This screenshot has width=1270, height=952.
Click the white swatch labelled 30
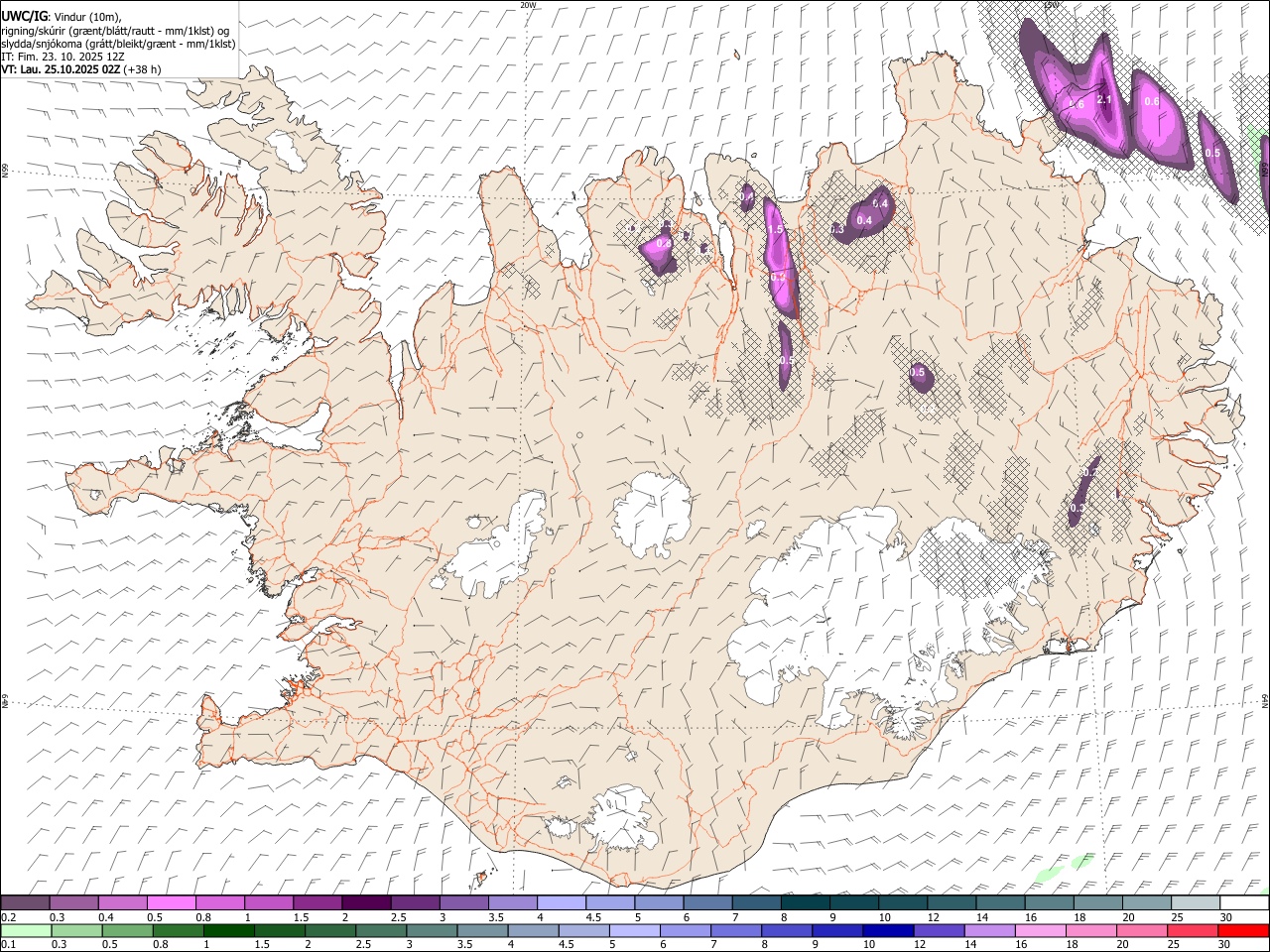[x=1244, y=902]
